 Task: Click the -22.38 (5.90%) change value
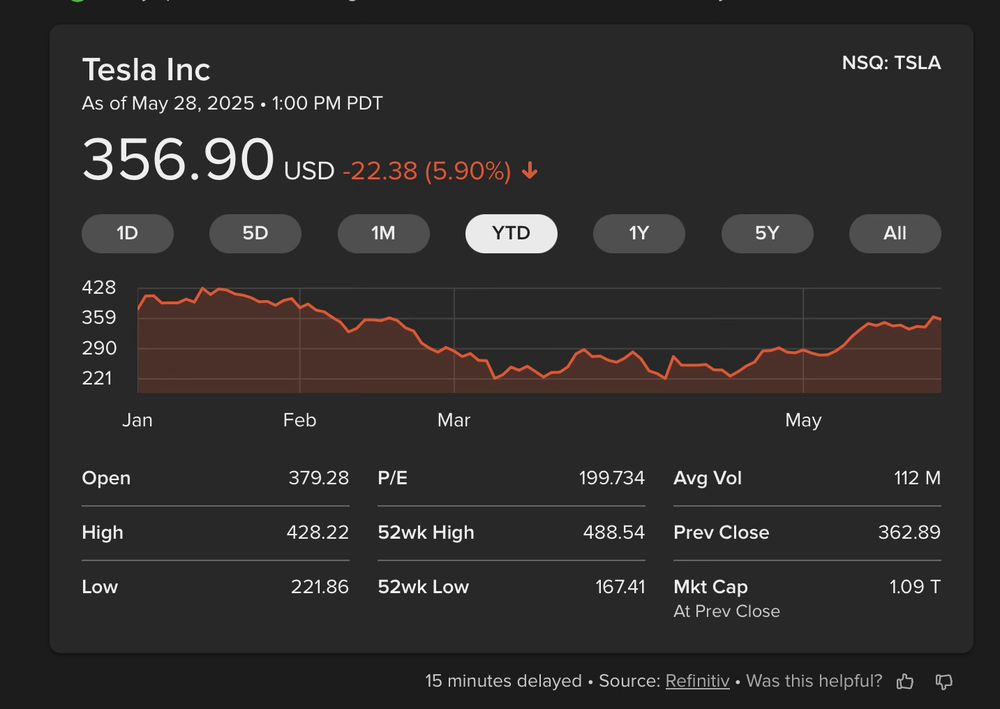427,171
